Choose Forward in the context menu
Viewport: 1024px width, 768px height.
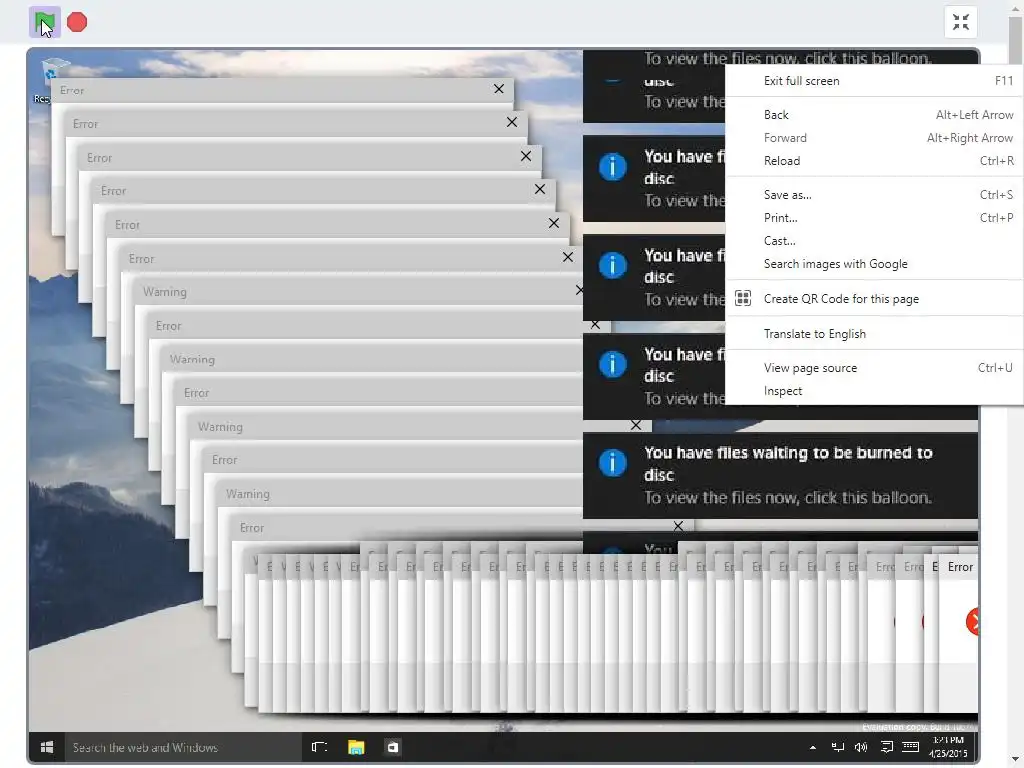pos(874,138)
